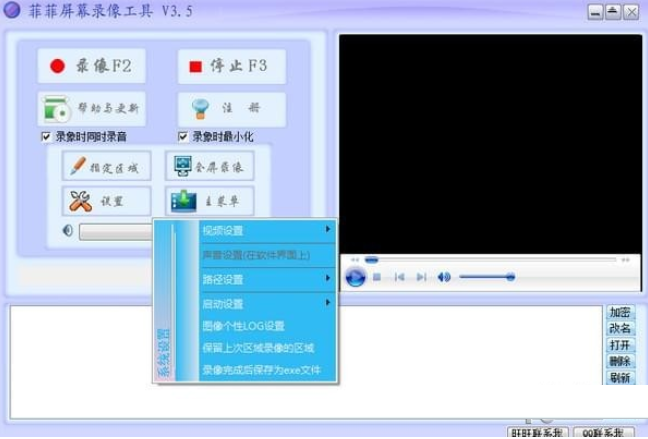Click the up-arrow button in the title bar
Viewport: 648px width, 439px height.
[613, 12]
